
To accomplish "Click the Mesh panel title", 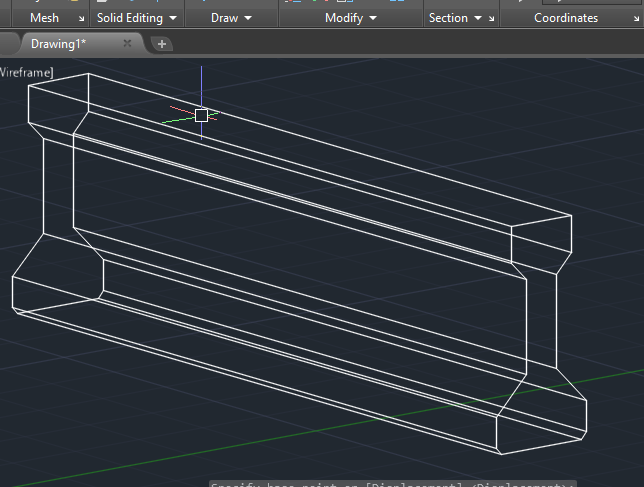I will [44, 18].
